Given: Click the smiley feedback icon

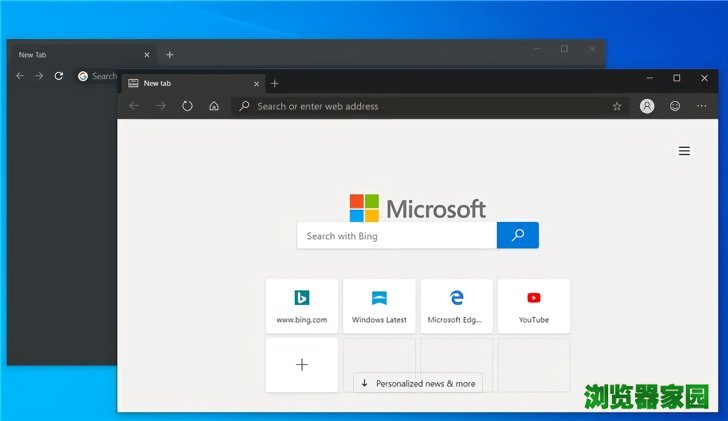Looking at the screenshot, I should [x=675, y=106].
